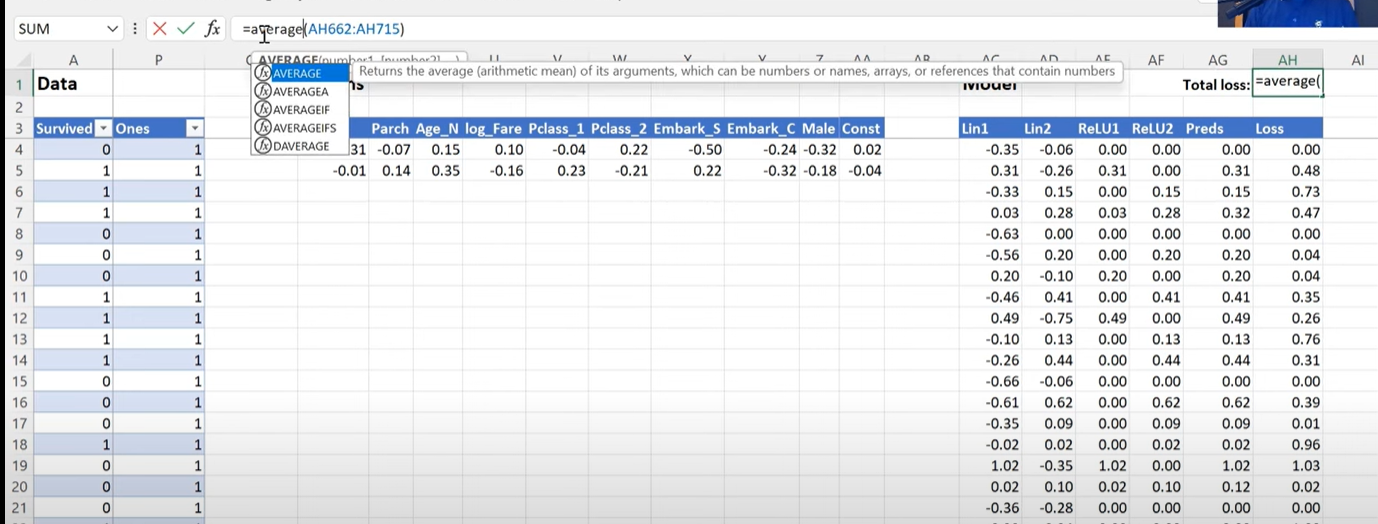Screen dimensions: 1378x524
Task: Select the row 3 header
Action: click(x=17, y=128)
